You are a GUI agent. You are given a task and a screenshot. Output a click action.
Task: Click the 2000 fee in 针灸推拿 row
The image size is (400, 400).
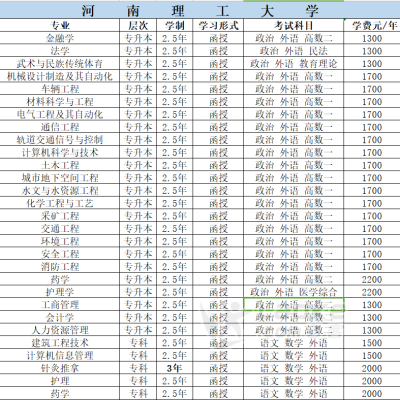pyautogui.click(x=372, y=368)
